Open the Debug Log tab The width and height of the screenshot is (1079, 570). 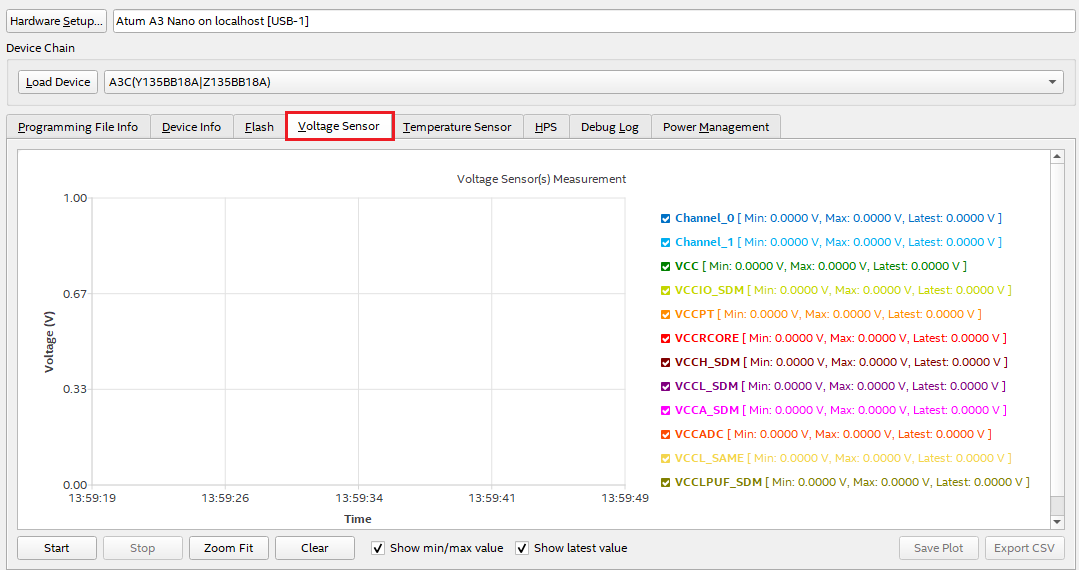point(609,127)
